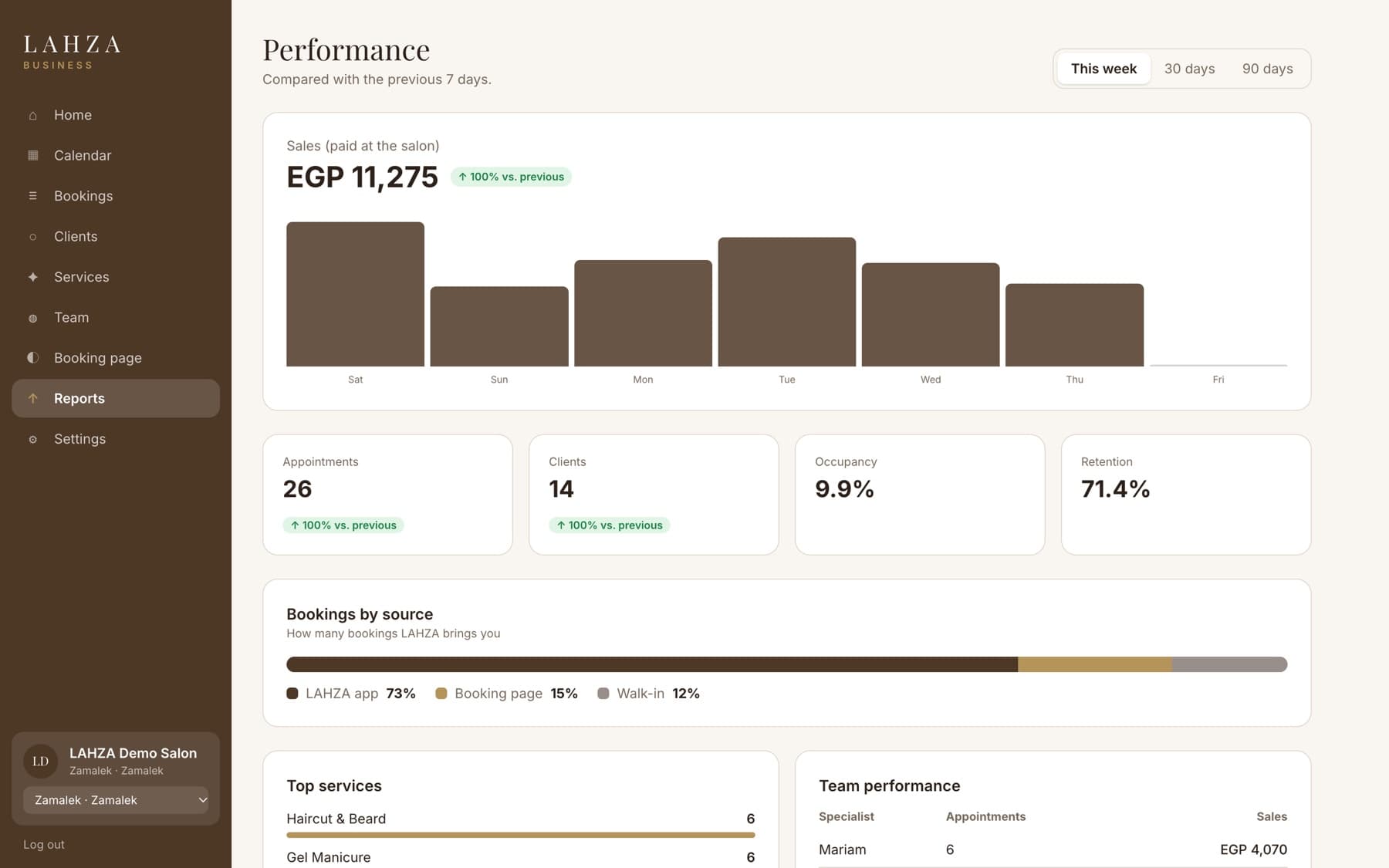Click the LAHZA app legend swatch
This screenshot has height=868, width=1389.
(292, 694)
